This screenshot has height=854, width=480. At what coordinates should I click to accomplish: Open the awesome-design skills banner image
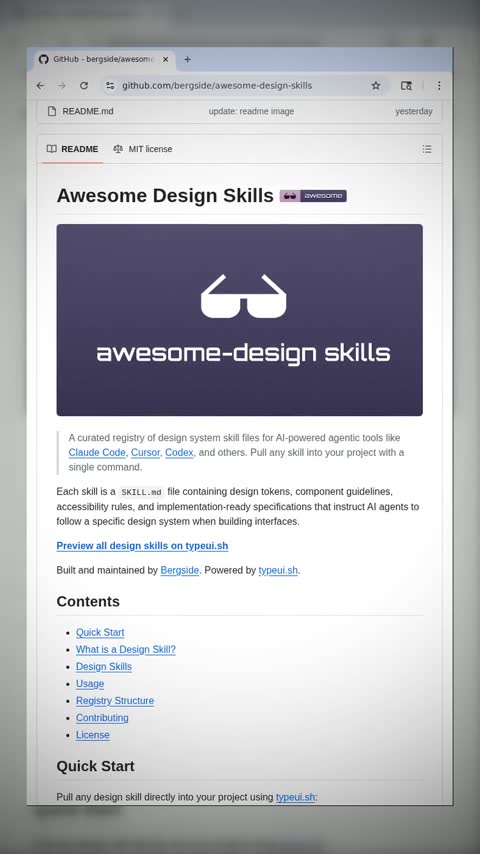(x=240, y=320)
